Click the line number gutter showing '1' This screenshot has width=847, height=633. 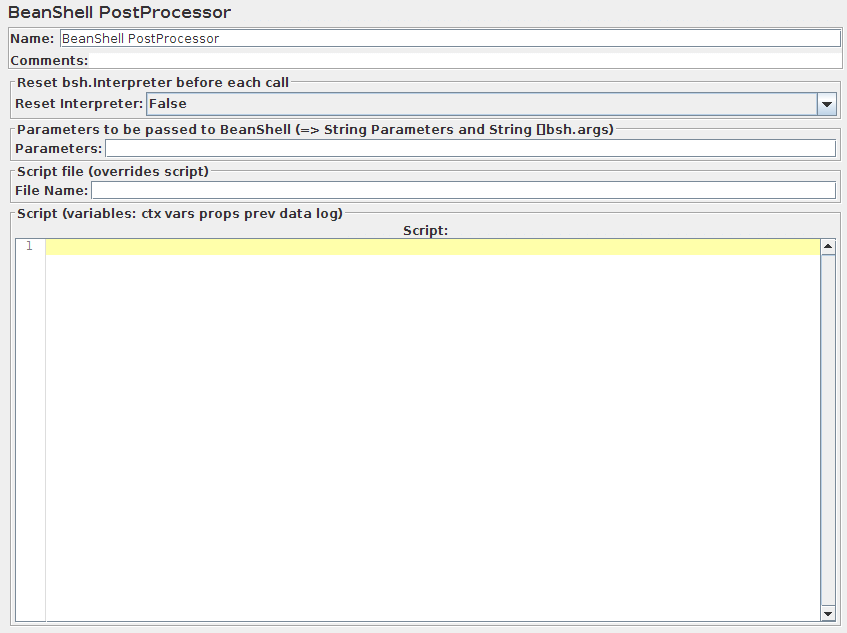pos(29,245)
